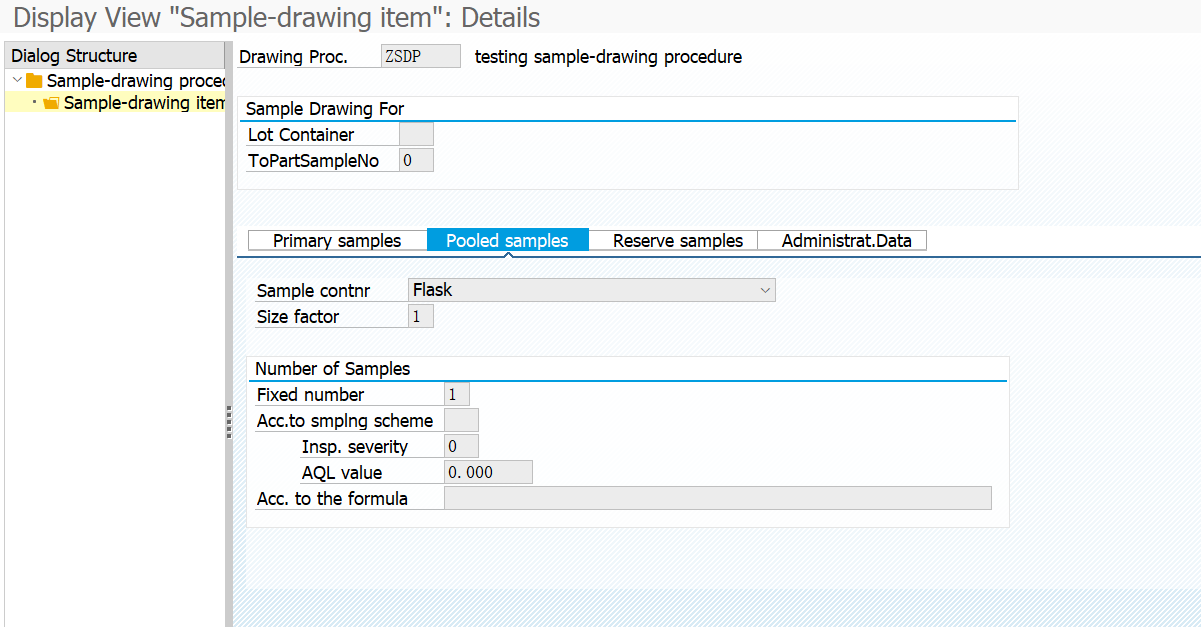This screenshot has height=627, width=1201.
Task: Click the Drawing Proc. field containing ZSDP
Action: pos(420,57)
